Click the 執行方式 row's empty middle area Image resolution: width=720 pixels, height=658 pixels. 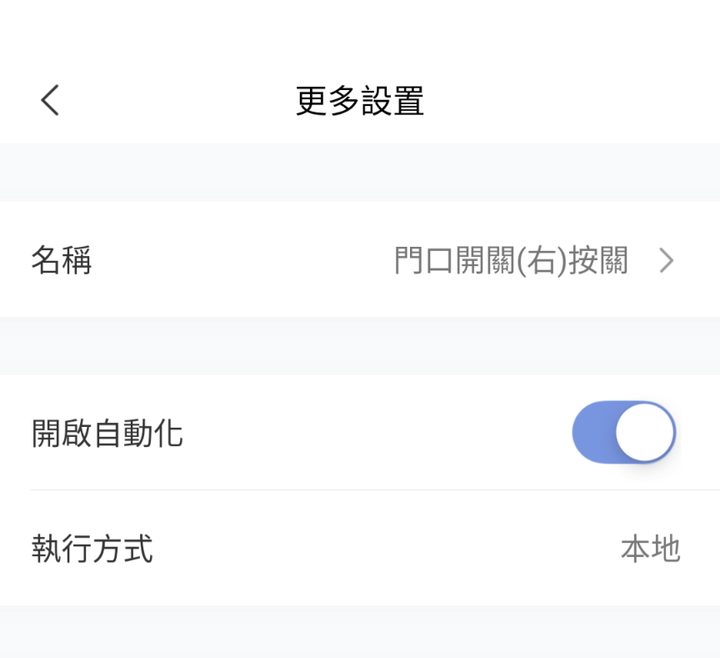tap(386, 548)
